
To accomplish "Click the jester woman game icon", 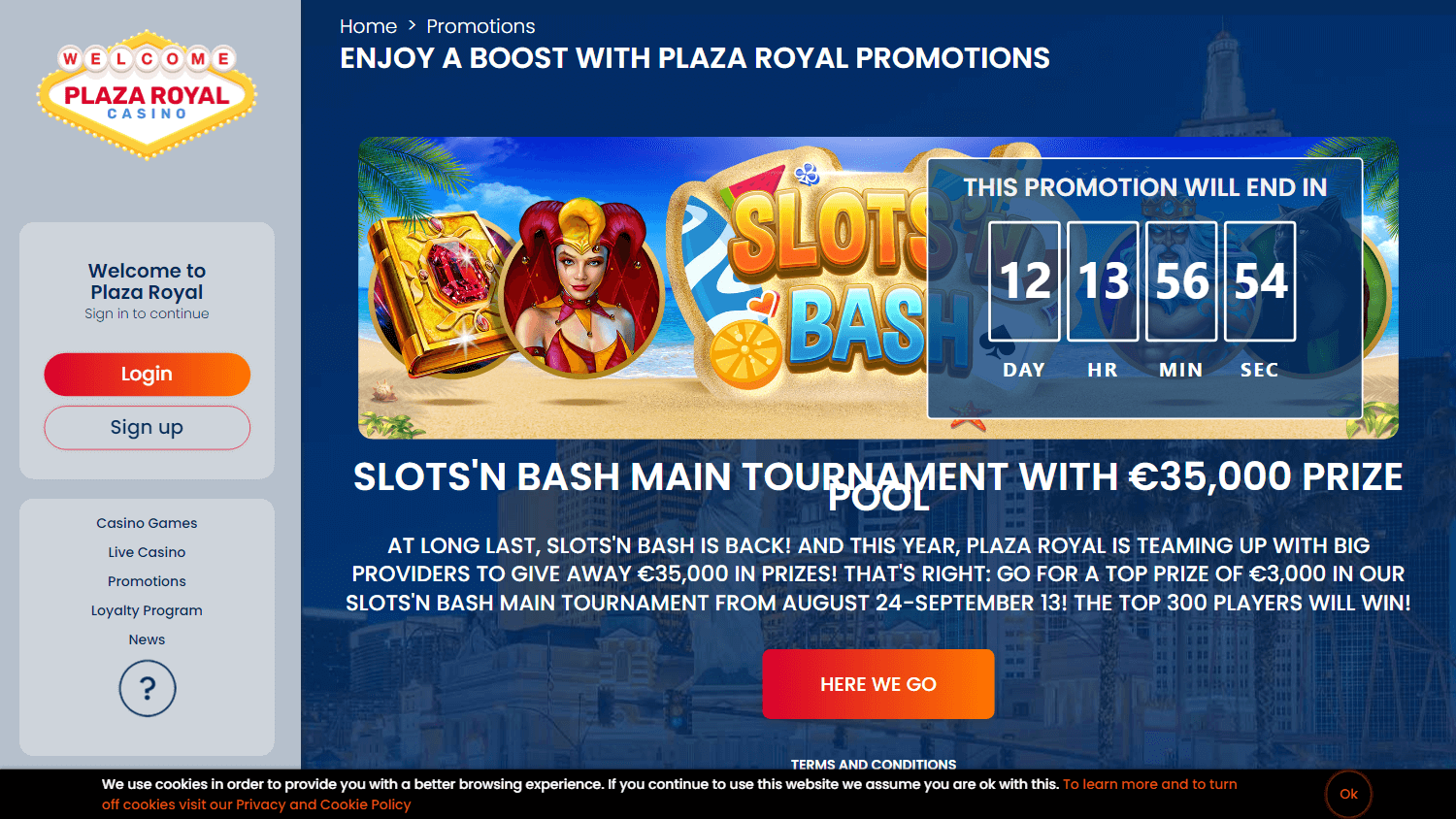I will (x=582, y=288).
